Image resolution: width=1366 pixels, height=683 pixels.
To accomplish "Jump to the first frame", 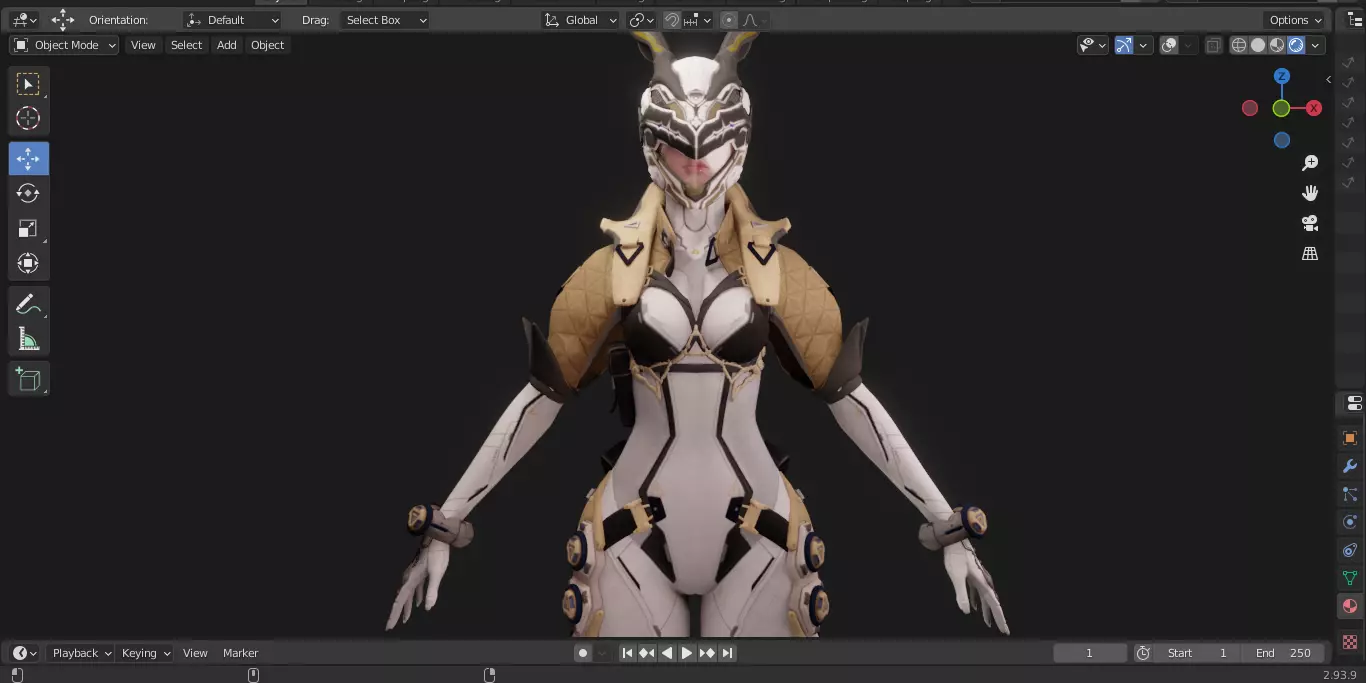I will [627, 653].
